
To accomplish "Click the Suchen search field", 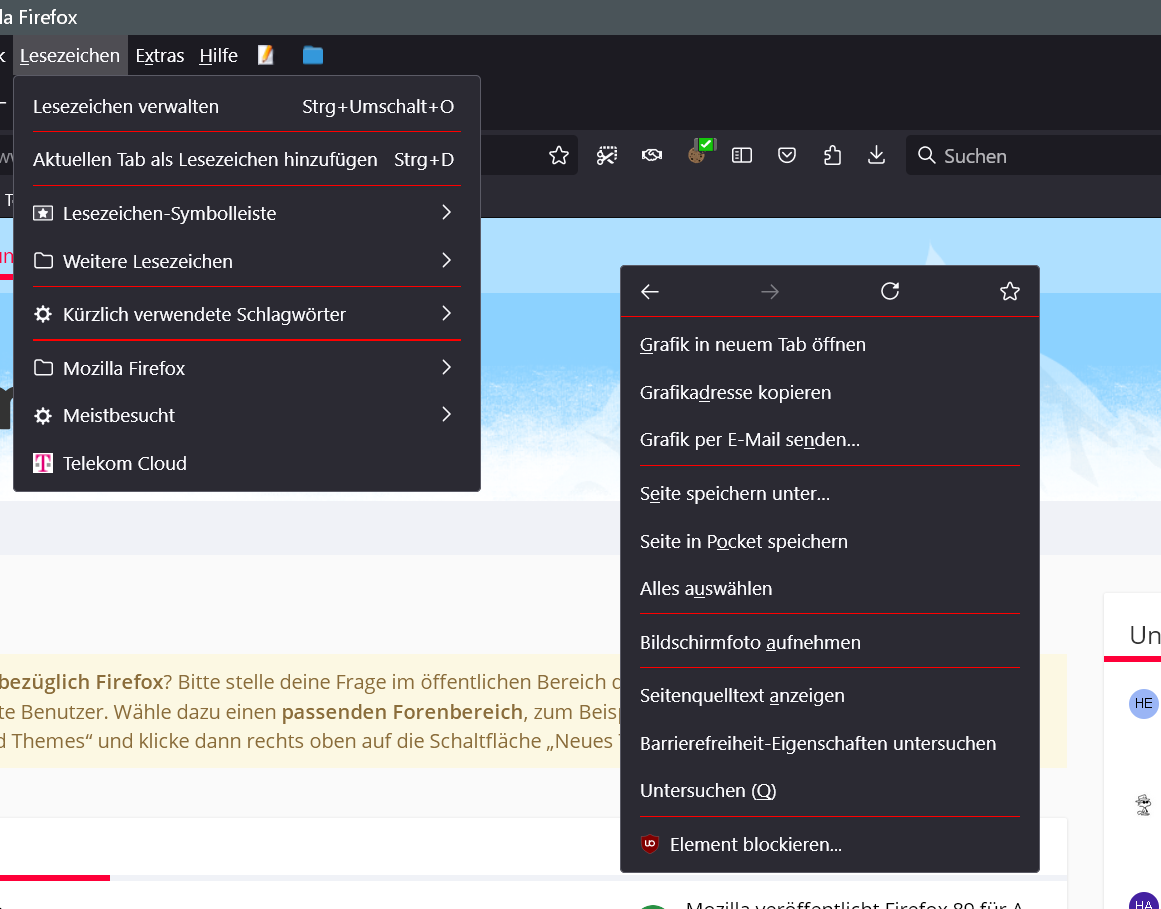I will coord(1040,155).
